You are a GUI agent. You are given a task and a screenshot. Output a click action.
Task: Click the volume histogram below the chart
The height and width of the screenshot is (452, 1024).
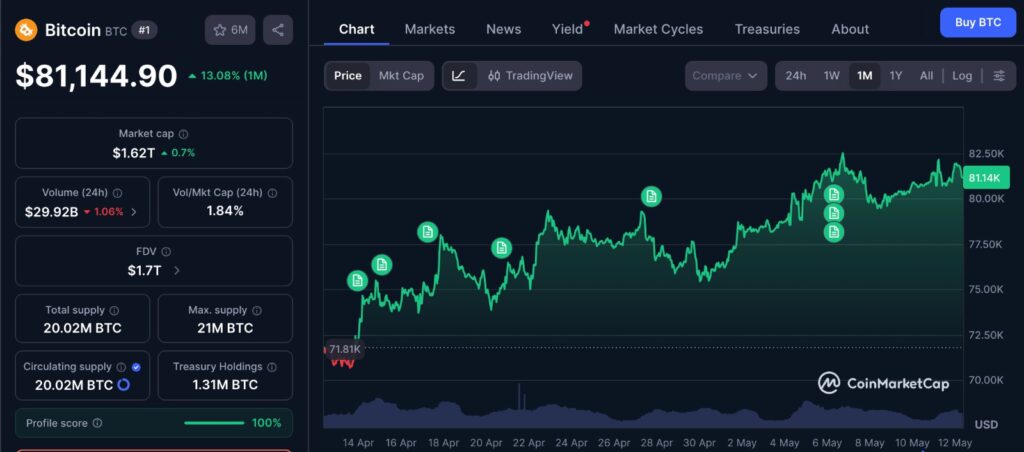click(x=643, y=413)
